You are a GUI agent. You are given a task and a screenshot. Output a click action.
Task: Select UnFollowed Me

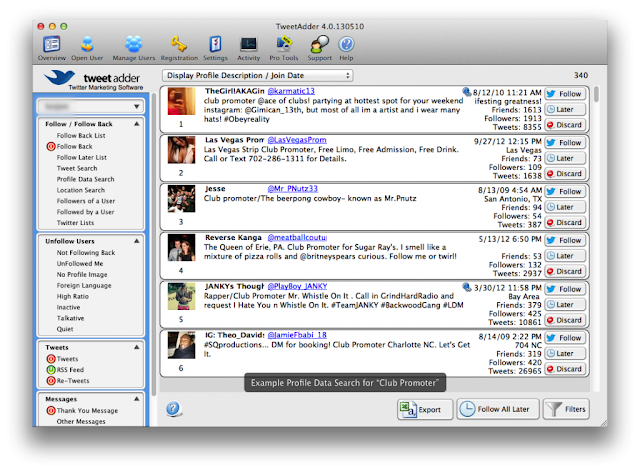point(80,263)
